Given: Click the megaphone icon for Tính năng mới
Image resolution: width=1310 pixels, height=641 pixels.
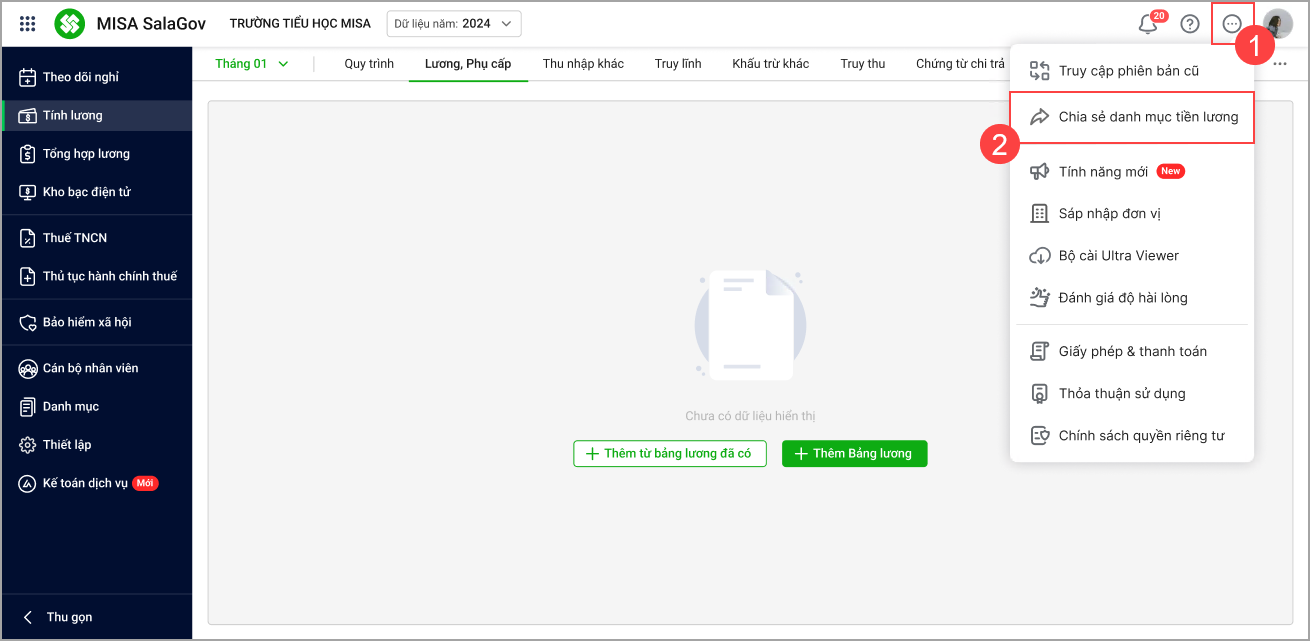Looking at the screenshot, I should (1039, 172).
